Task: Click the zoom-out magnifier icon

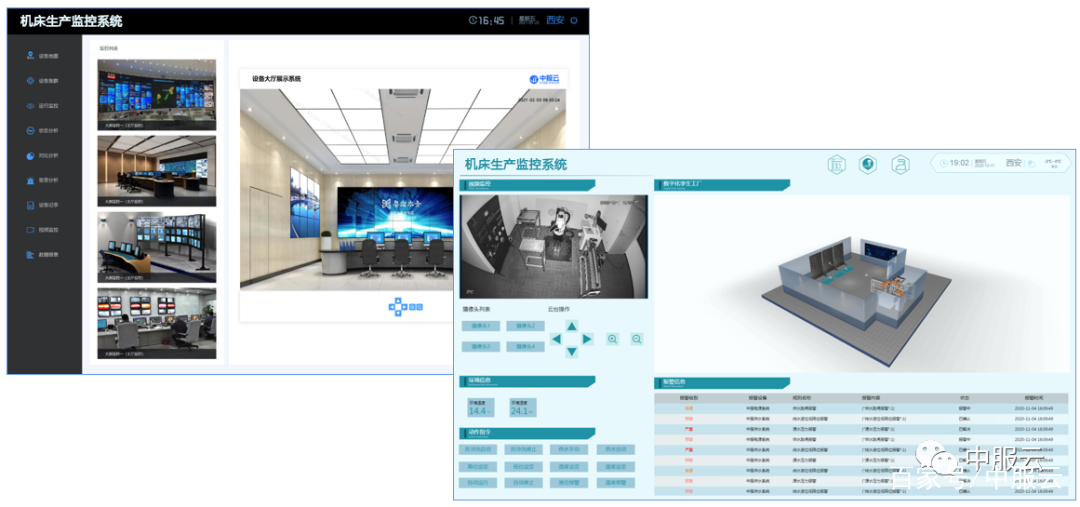Action: click(636, 339)
